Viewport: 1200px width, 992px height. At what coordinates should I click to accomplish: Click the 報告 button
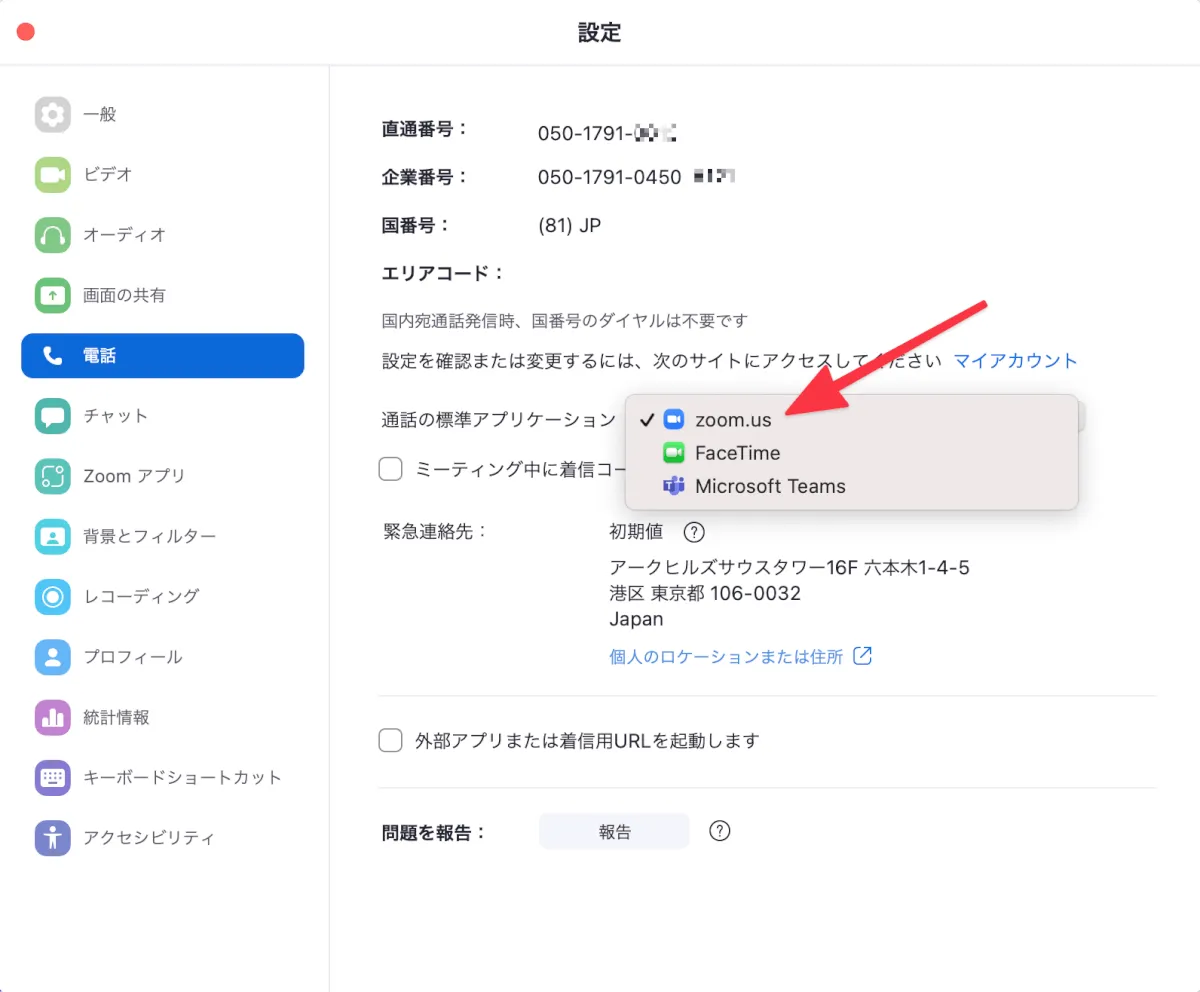614,831
